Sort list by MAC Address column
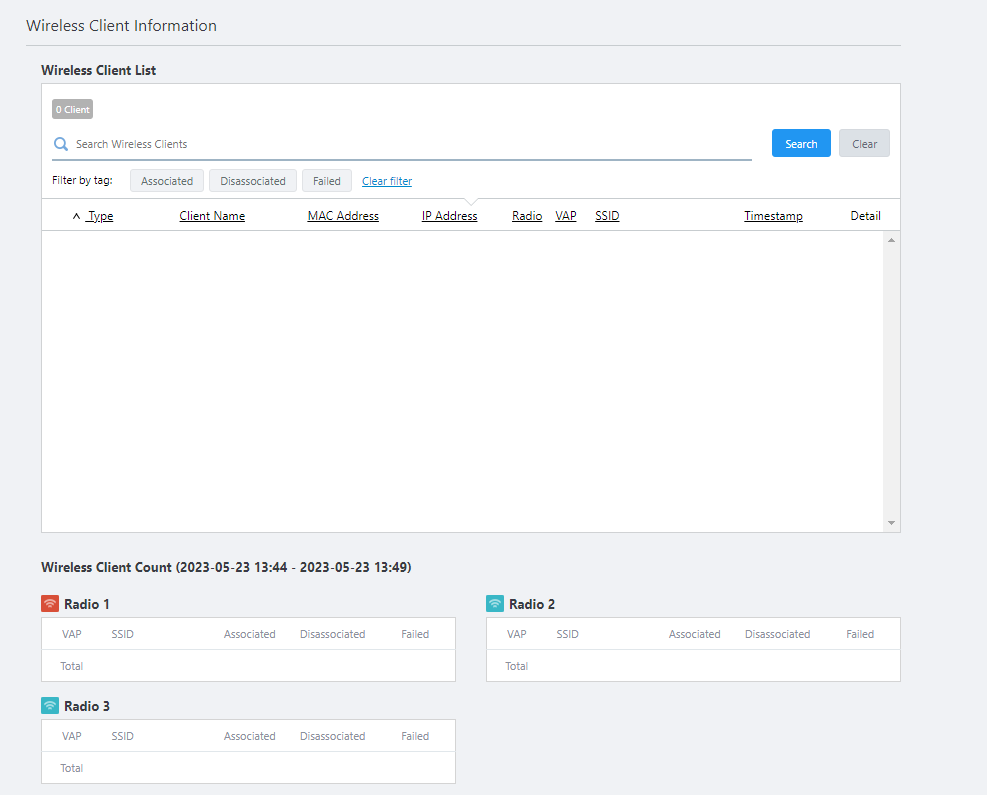 [343, 216]
